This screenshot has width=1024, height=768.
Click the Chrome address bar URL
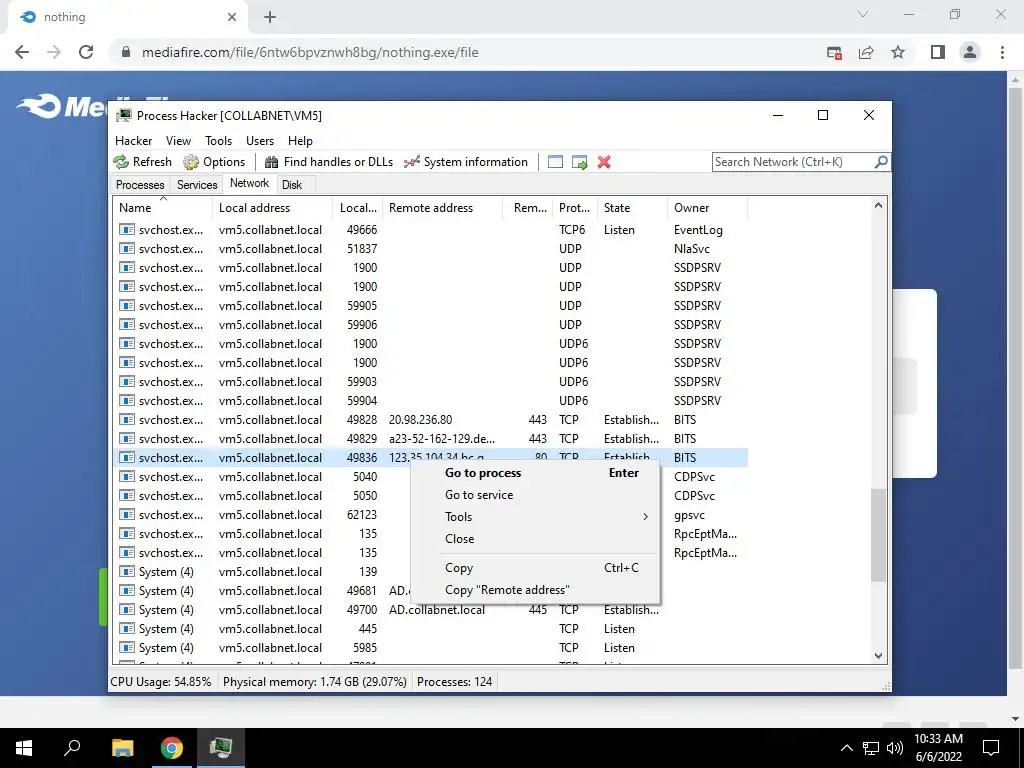[x=310, y=52]
